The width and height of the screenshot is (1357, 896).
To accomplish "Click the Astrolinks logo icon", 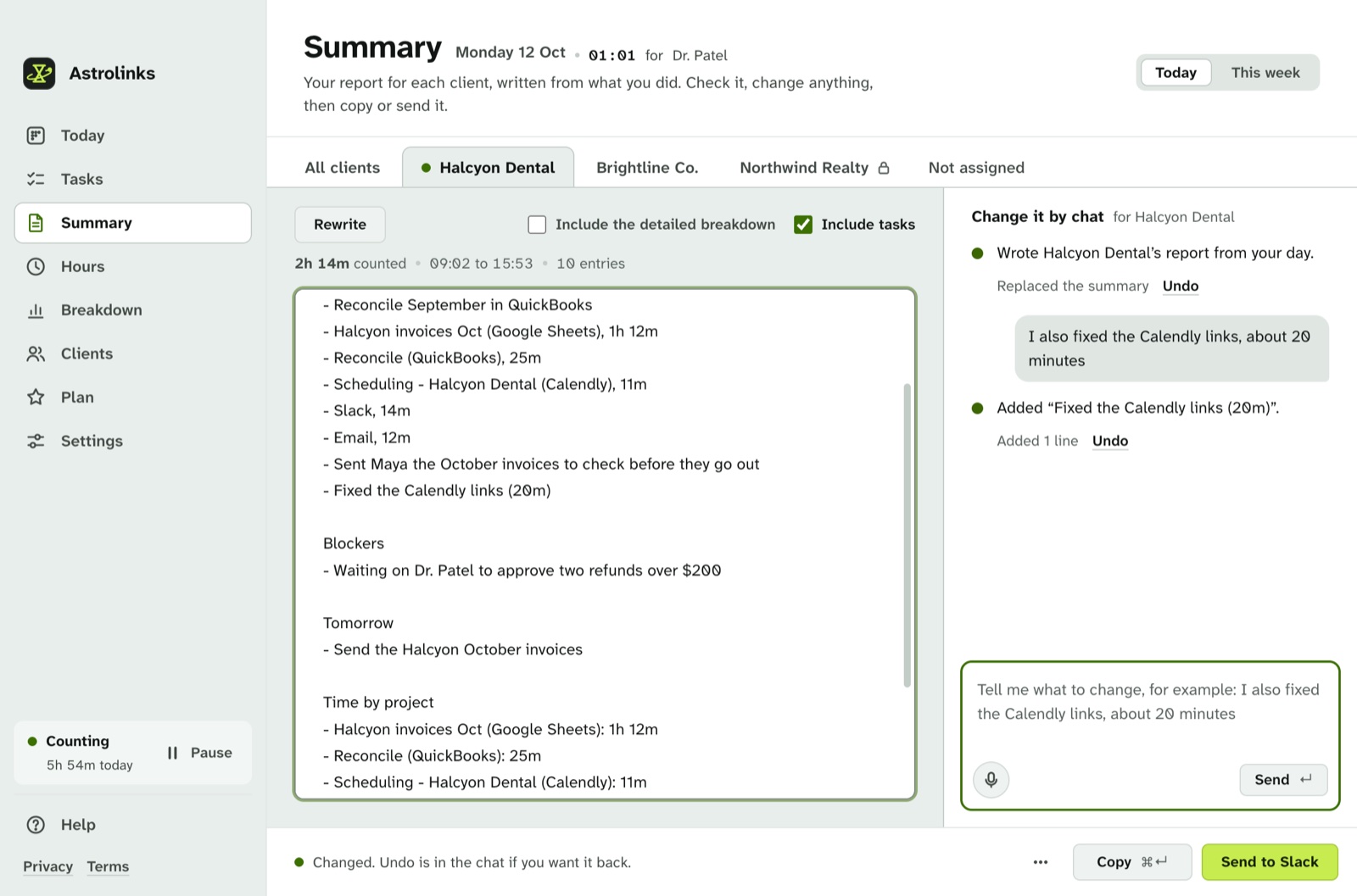I will (39, 74).
